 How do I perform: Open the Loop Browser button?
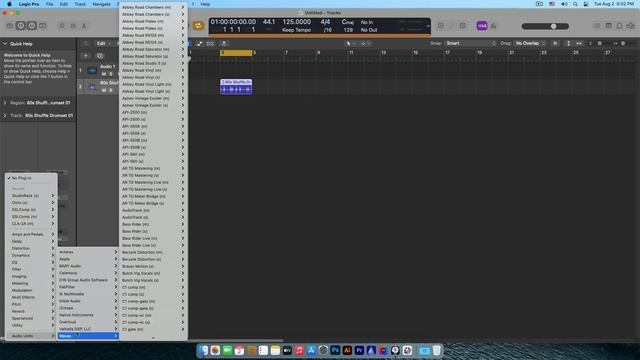click(620, 26)
